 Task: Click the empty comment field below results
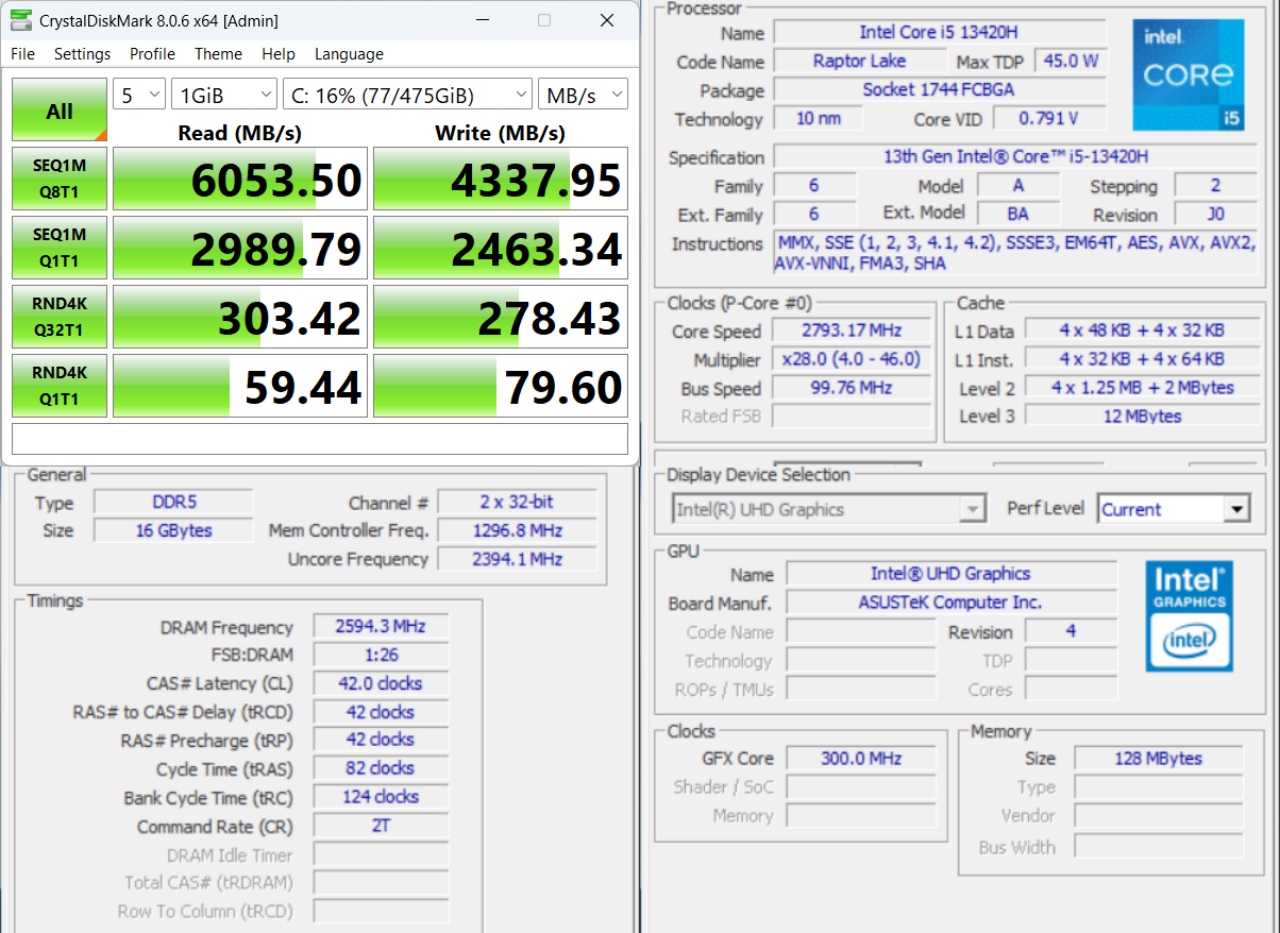point(320,439)
